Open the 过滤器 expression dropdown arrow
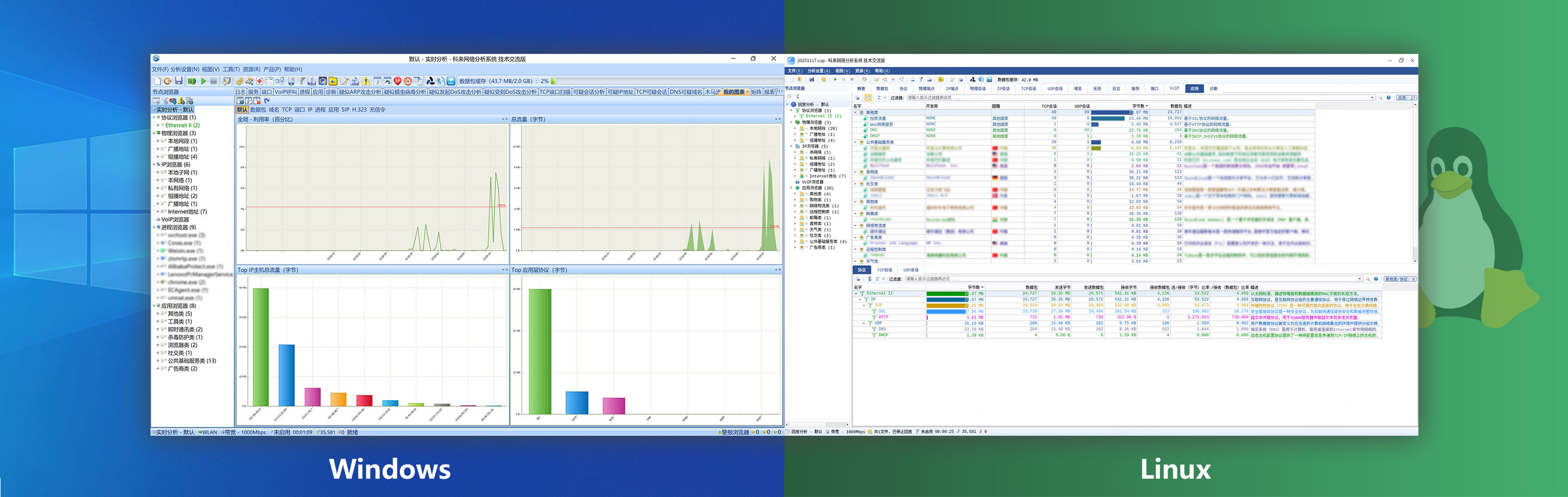 [x=1372, y=97]
